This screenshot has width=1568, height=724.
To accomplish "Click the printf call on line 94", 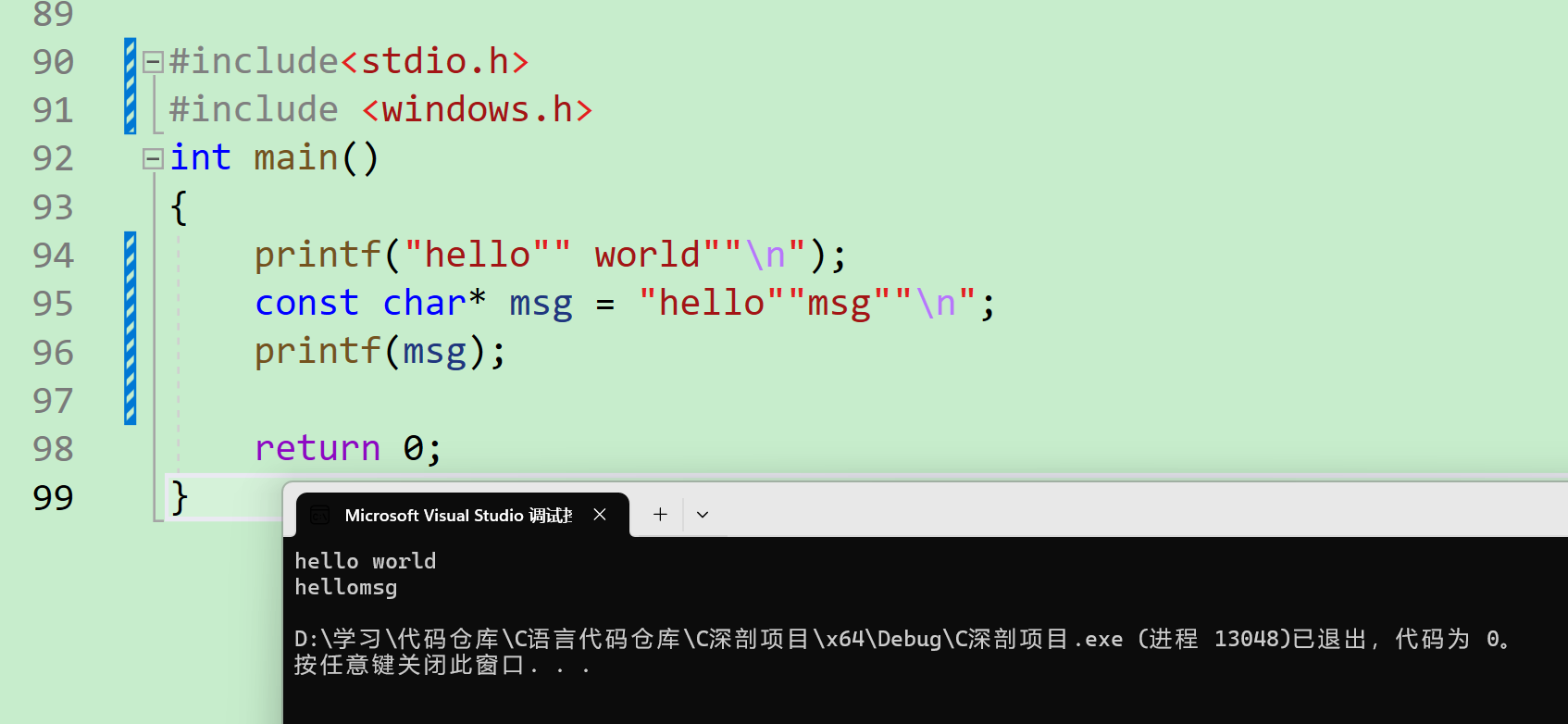I will click(317, 255).
